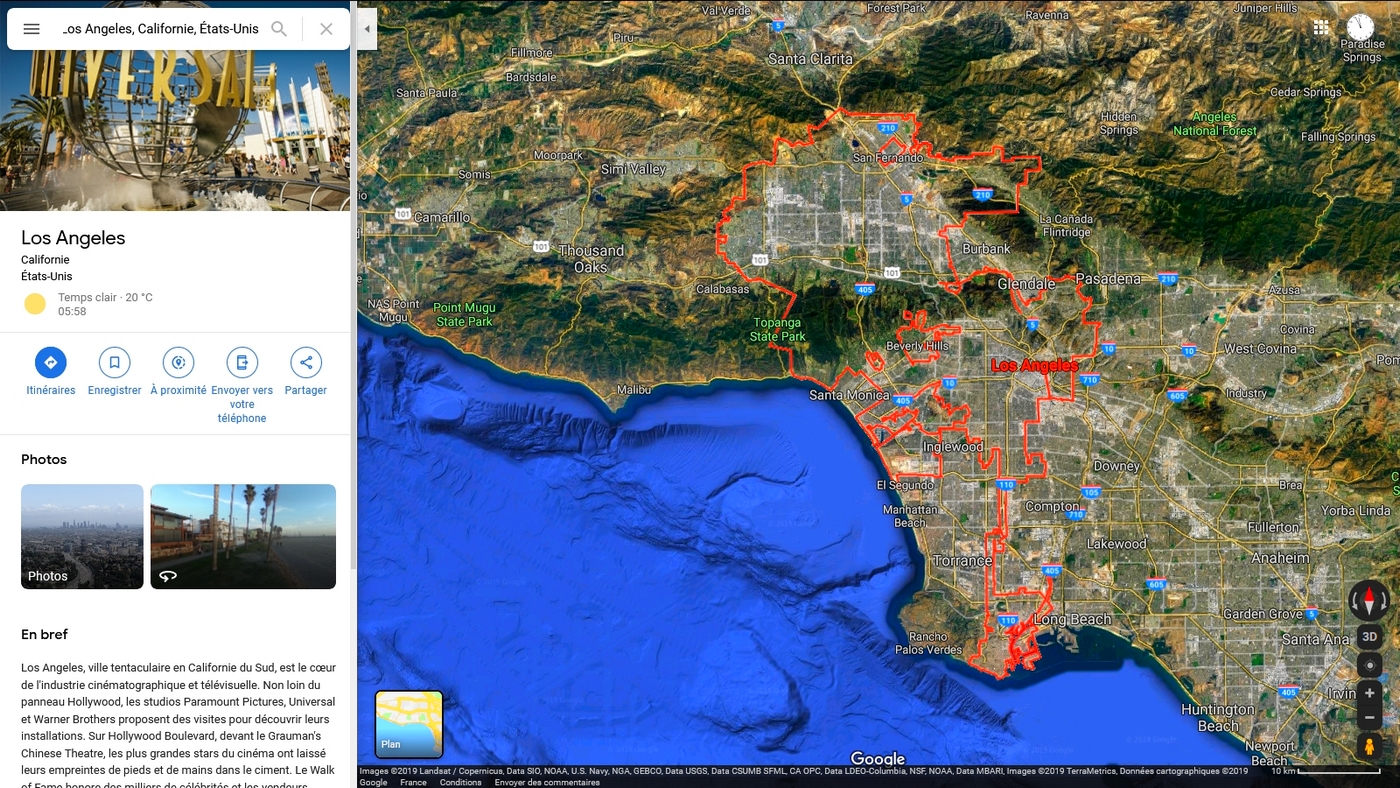Clear the search with the X icon
The height and width of the screenshot is (788, 1400).
[326, 29]
